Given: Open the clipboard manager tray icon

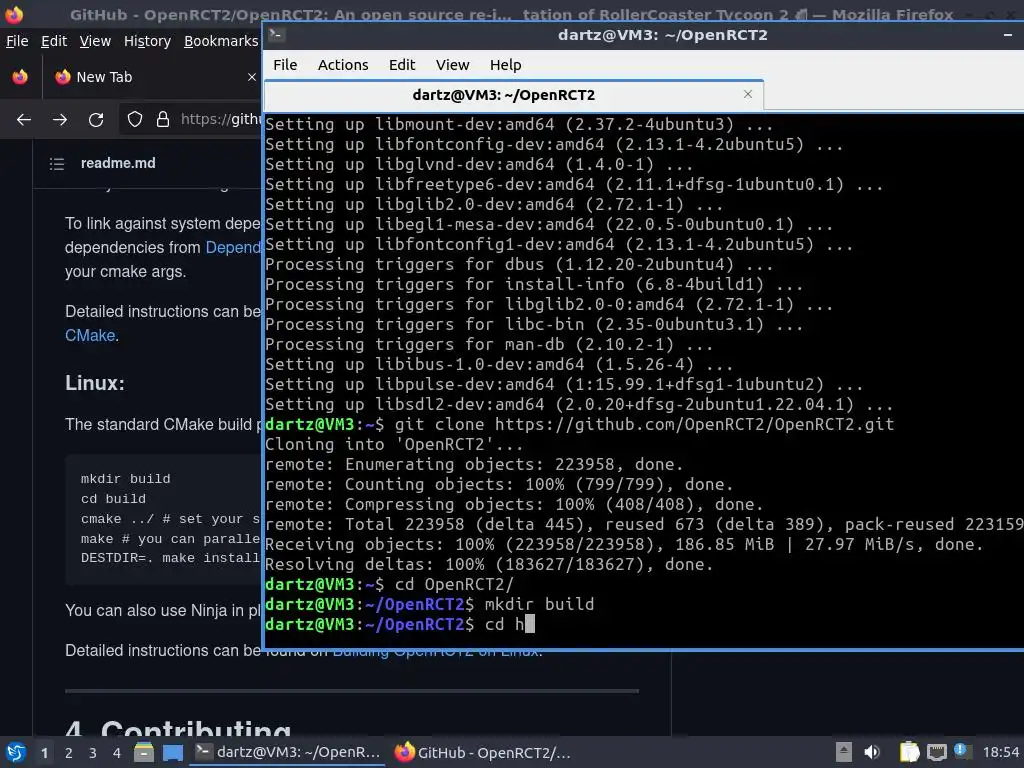Looking at the screenshot, I should coord(909,752).
